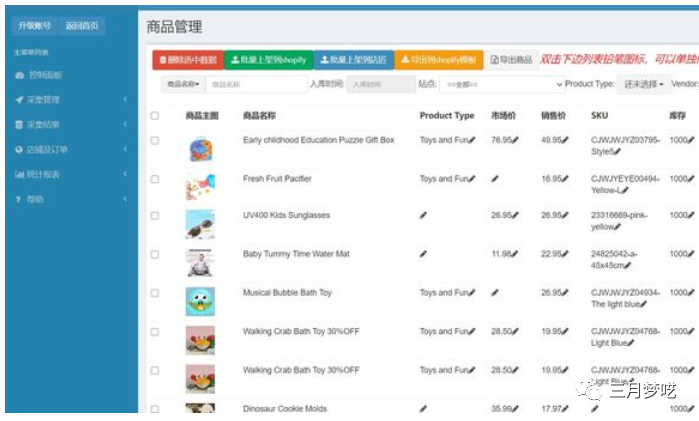Open 升级账号 in the top bar
The width and height of the screenshot is (699, 421).
click(33, 25)
